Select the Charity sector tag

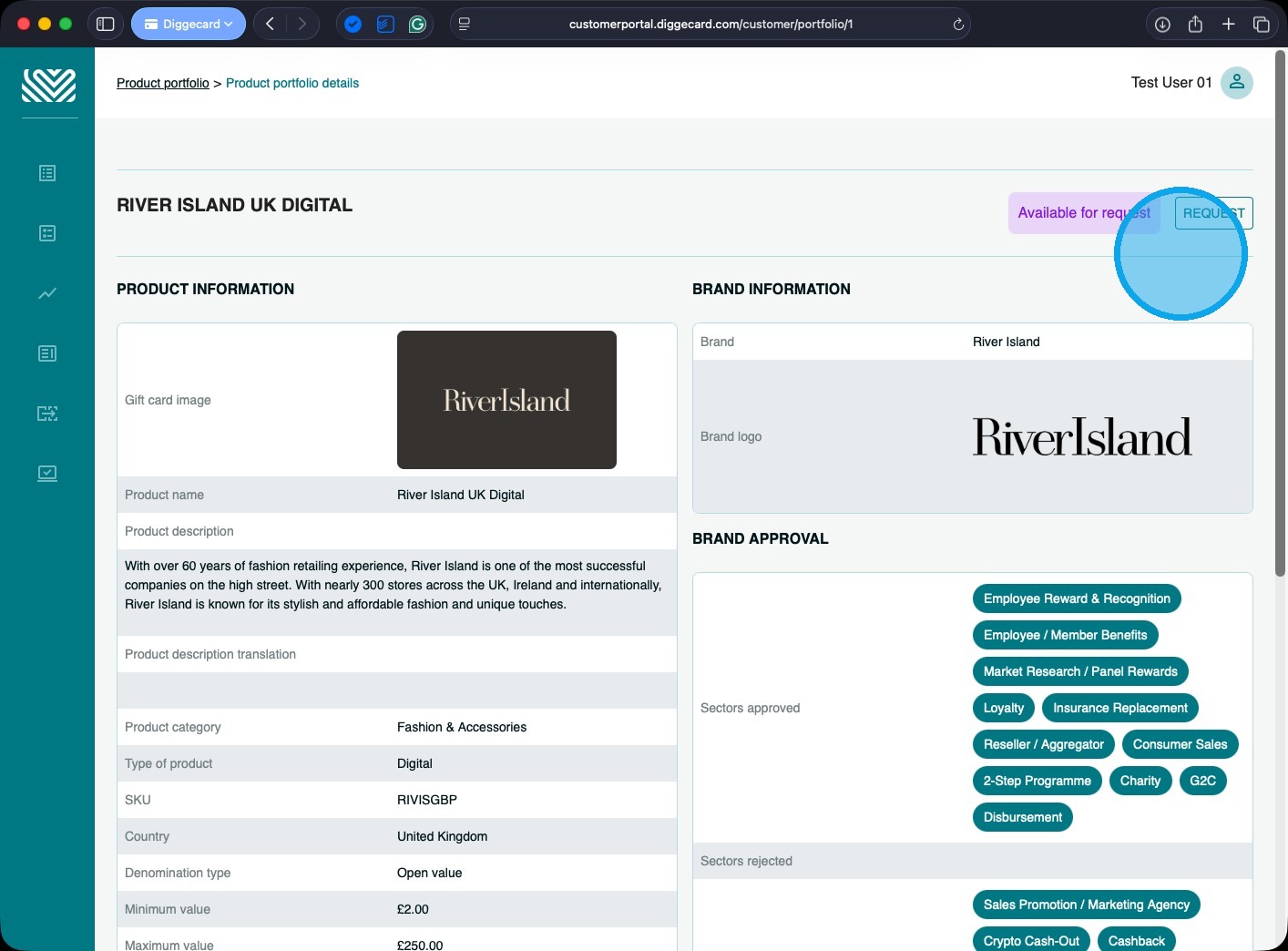click(1140, 781)
